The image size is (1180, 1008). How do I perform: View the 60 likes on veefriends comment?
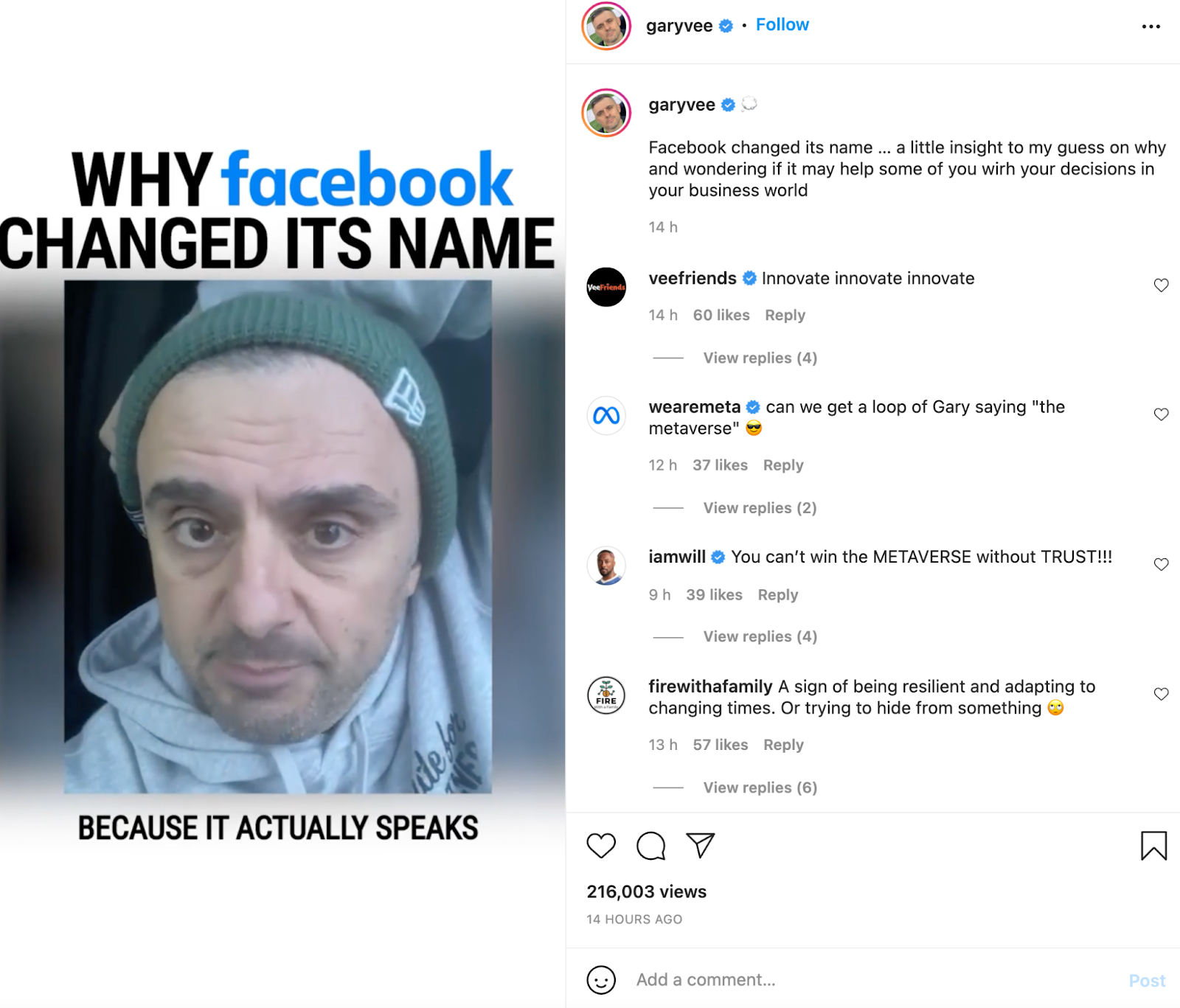coord(721,315)
